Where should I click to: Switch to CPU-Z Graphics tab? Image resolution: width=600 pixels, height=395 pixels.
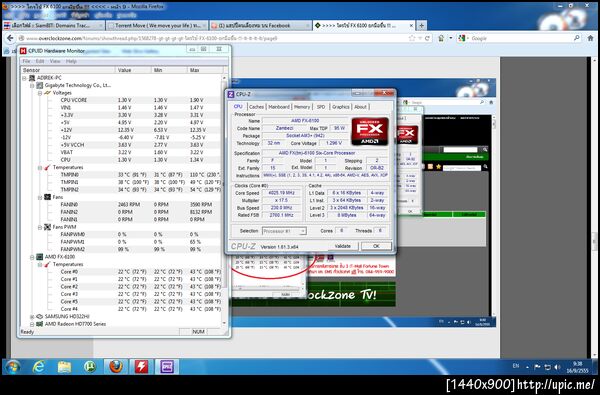click(340, 107)
